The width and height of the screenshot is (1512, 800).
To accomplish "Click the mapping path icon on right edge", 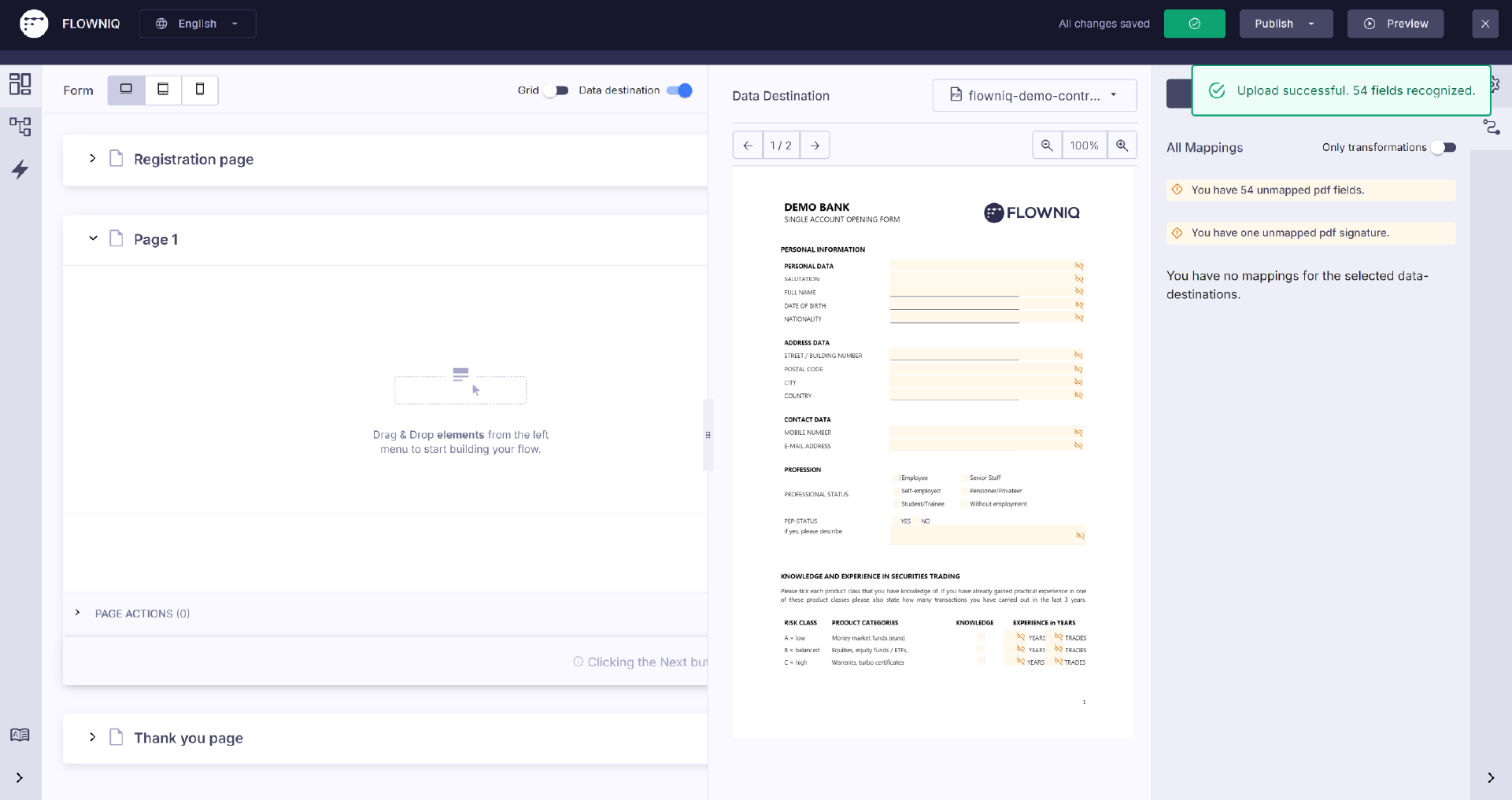I will [1492, 127].
